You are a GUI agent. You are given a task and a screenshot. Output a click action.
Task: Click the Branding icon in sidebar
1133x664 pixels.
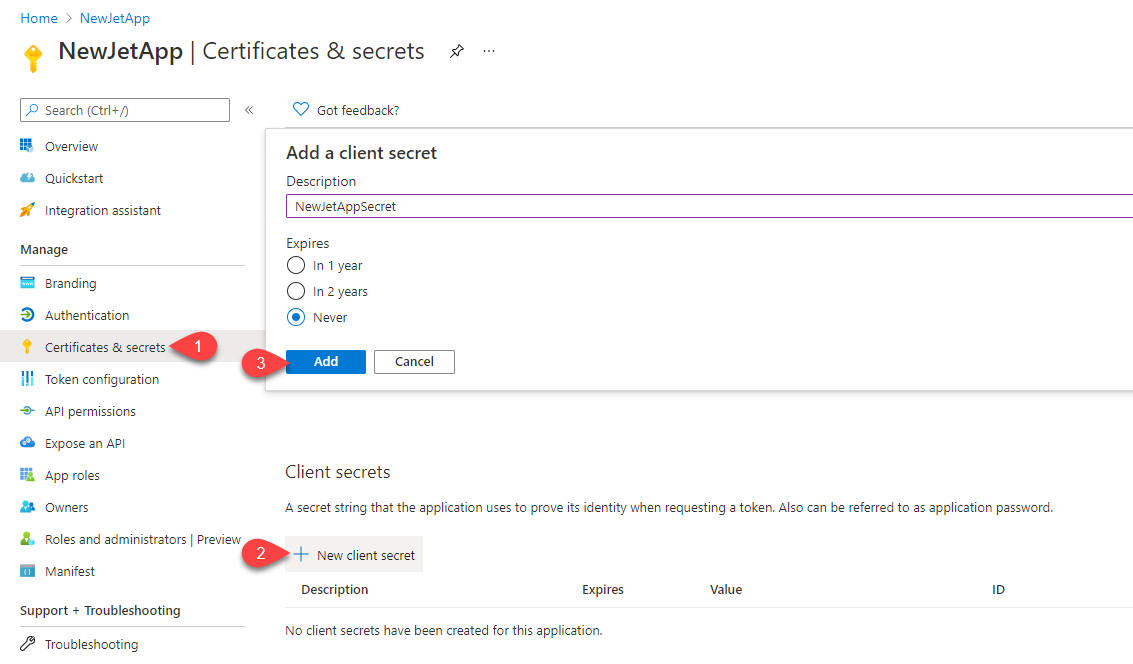27,283
